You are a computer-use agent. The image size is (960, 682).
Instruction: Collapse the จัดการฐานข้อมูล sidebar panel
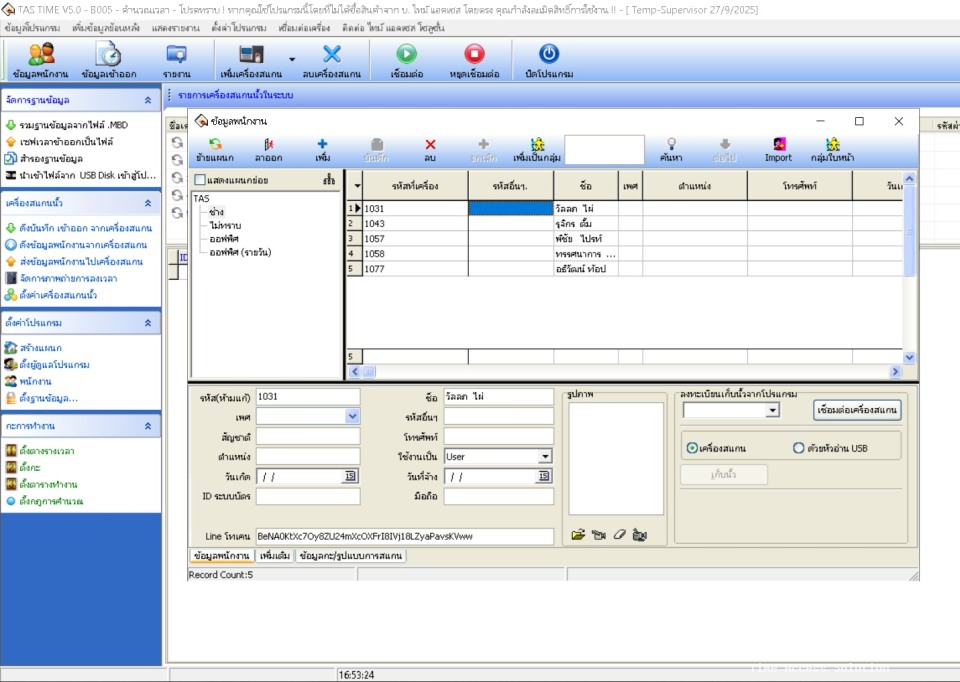[148, 100]
